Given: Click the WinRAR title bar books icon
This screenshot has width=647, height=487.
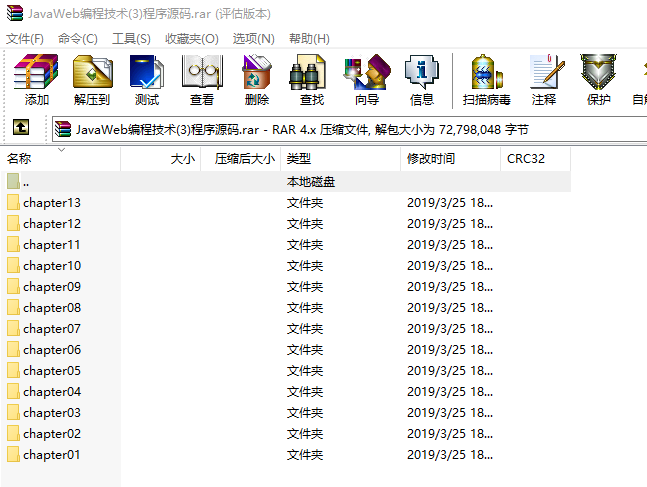Looking at the screenshot, I should pos(14,13).
